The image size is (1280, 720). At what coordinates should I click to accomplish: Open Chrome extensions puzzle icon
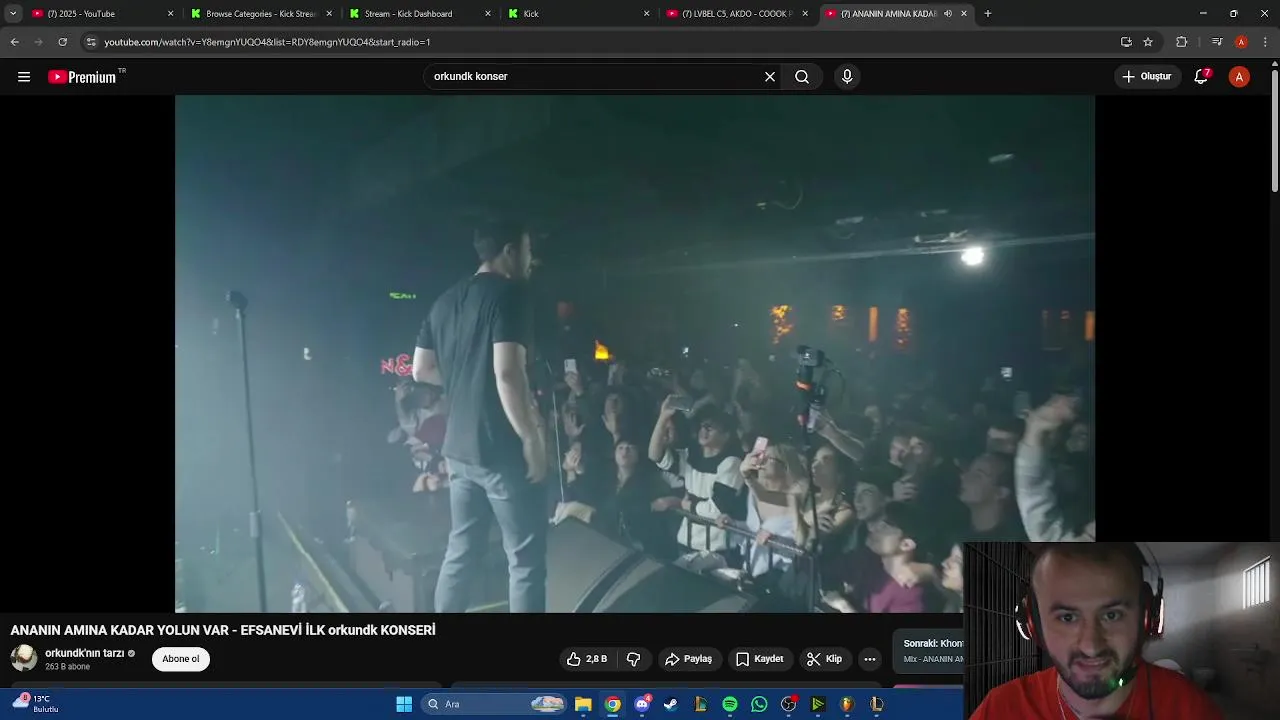tap(1182, 42)
